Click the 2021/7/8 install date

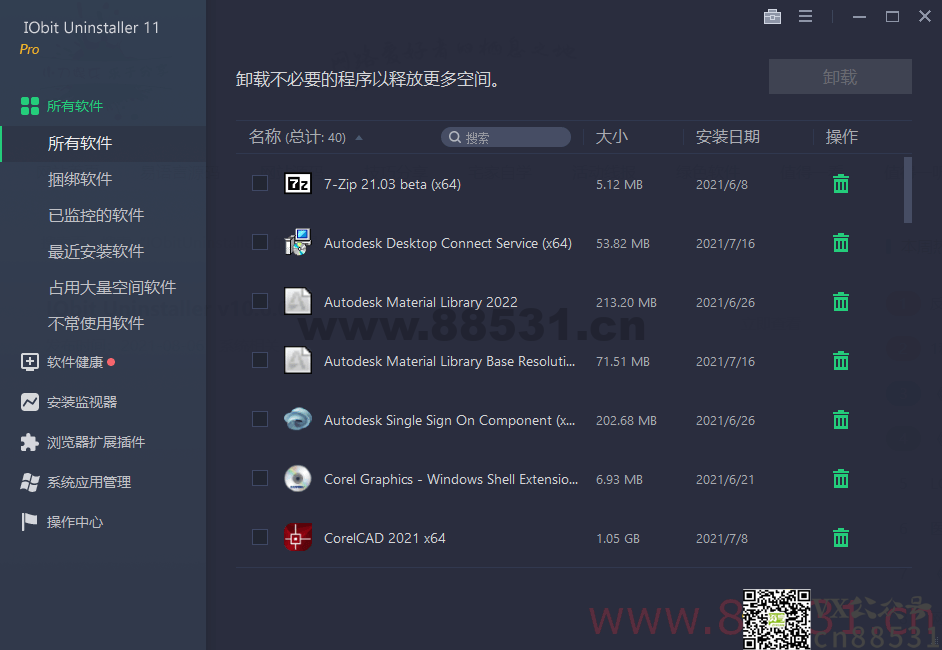coord(722,539)
